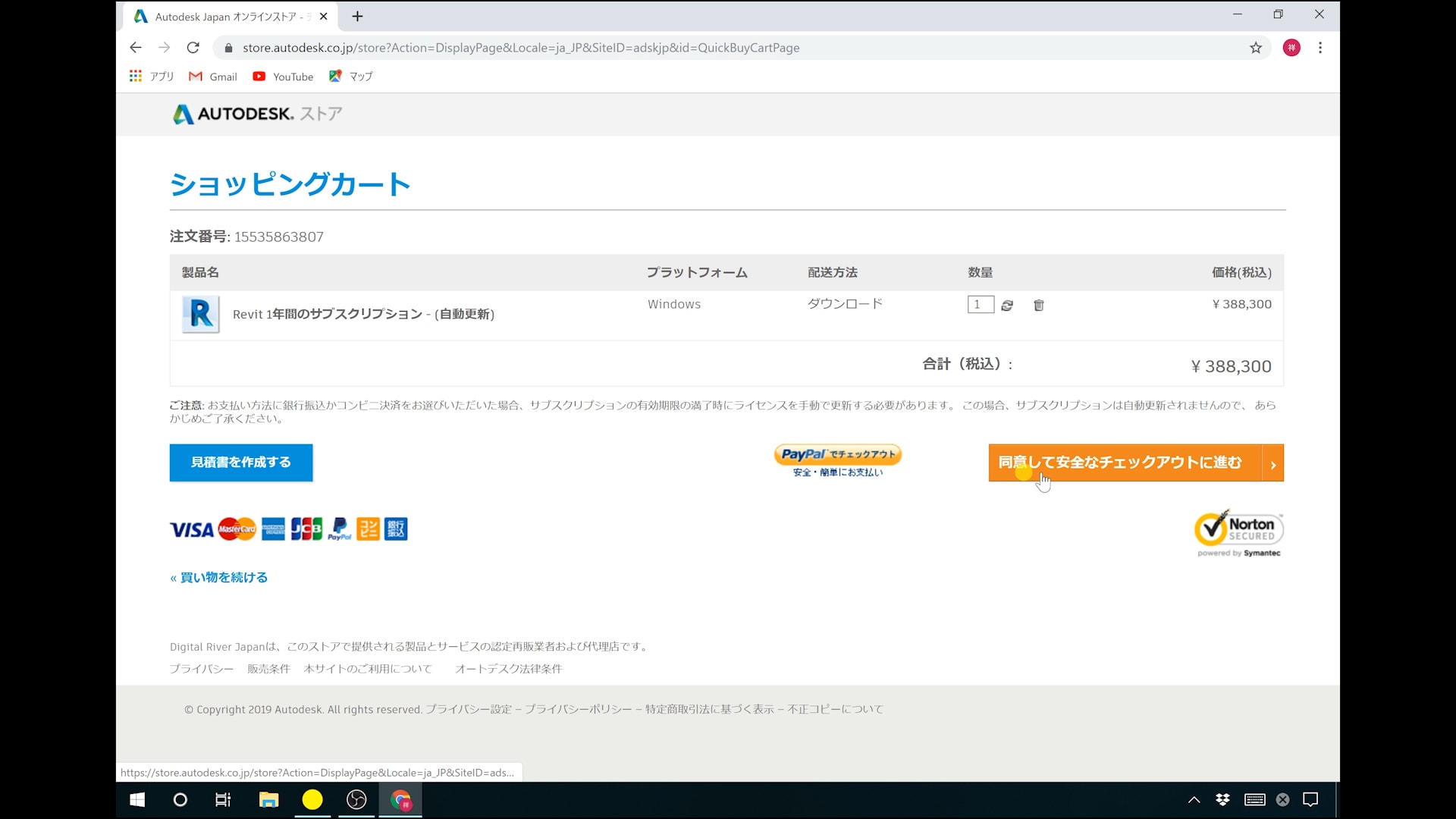Click the Autodesk store logo
The image size is (1456, 819).
[258, 114]
